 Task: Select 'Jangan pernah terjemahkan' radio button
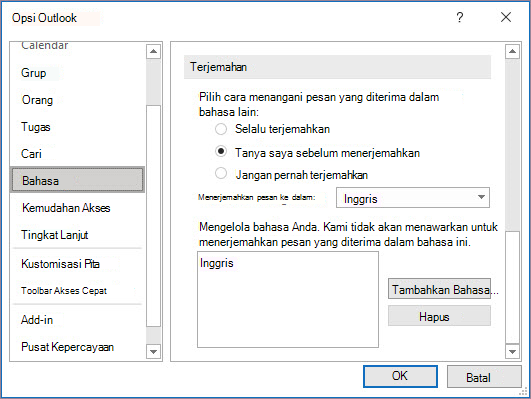(221, 173)
